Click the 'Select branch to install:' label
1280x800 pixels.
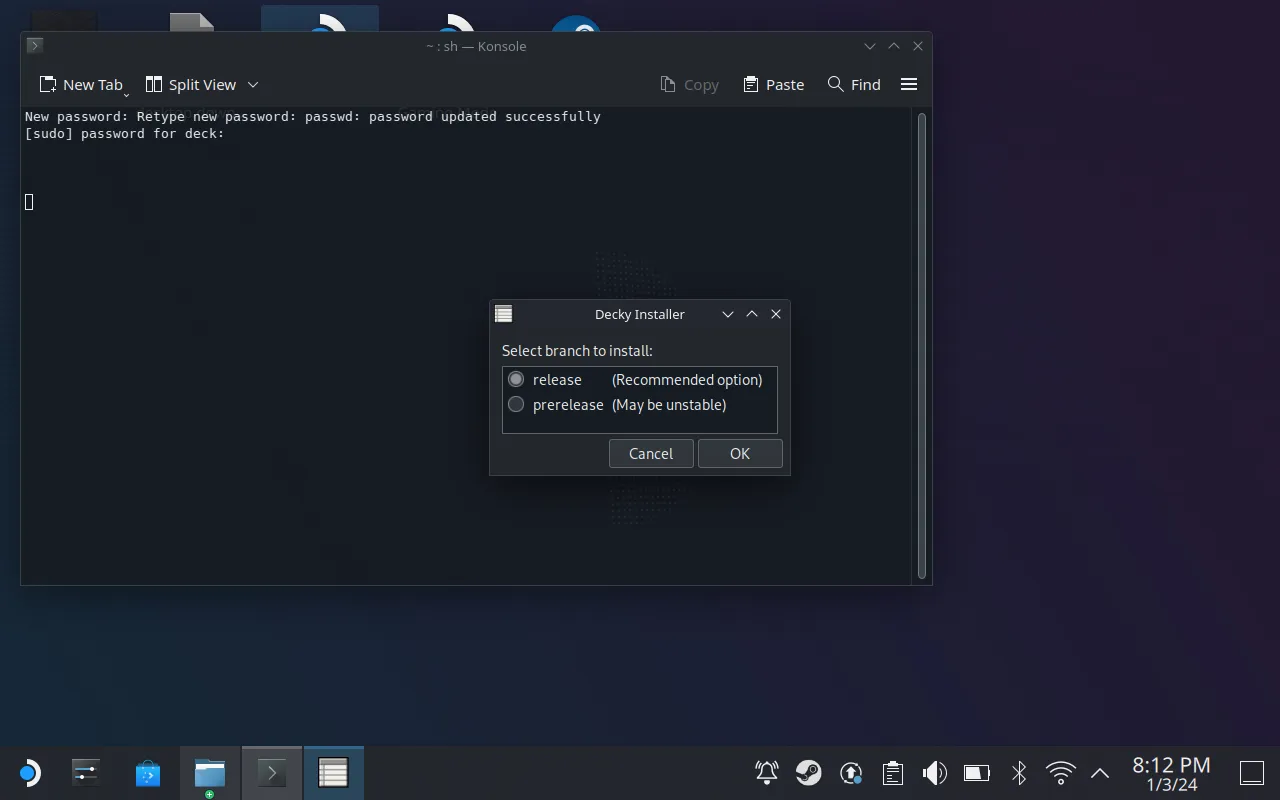click(x=577, y=351)
